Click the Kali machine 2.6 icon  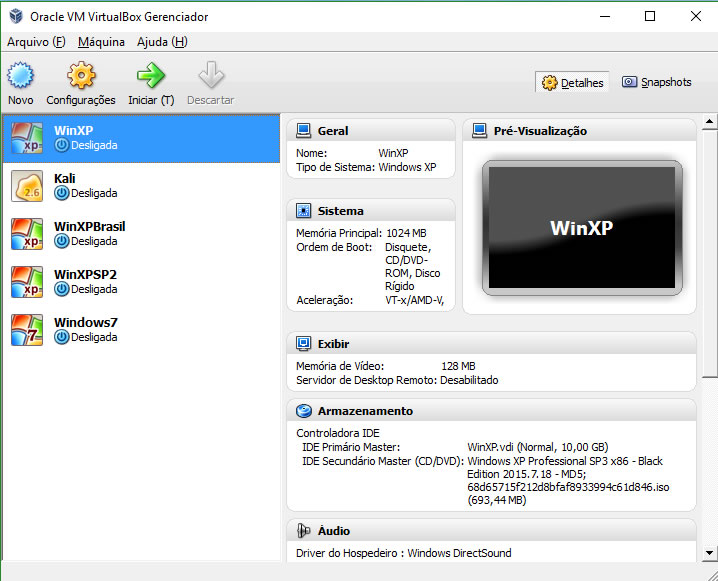(x=27, y=186)
